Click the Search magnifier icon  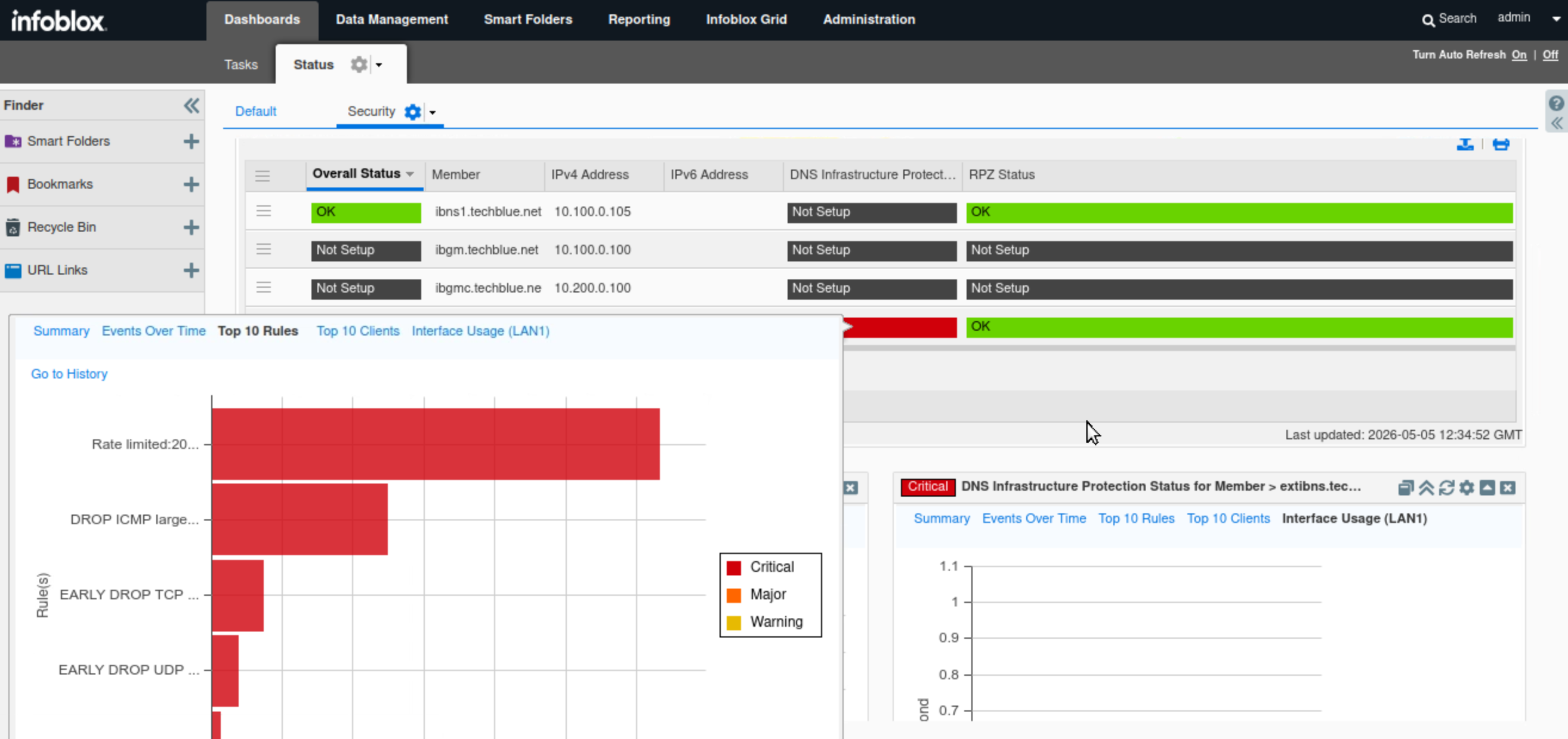coord(1427,20)
